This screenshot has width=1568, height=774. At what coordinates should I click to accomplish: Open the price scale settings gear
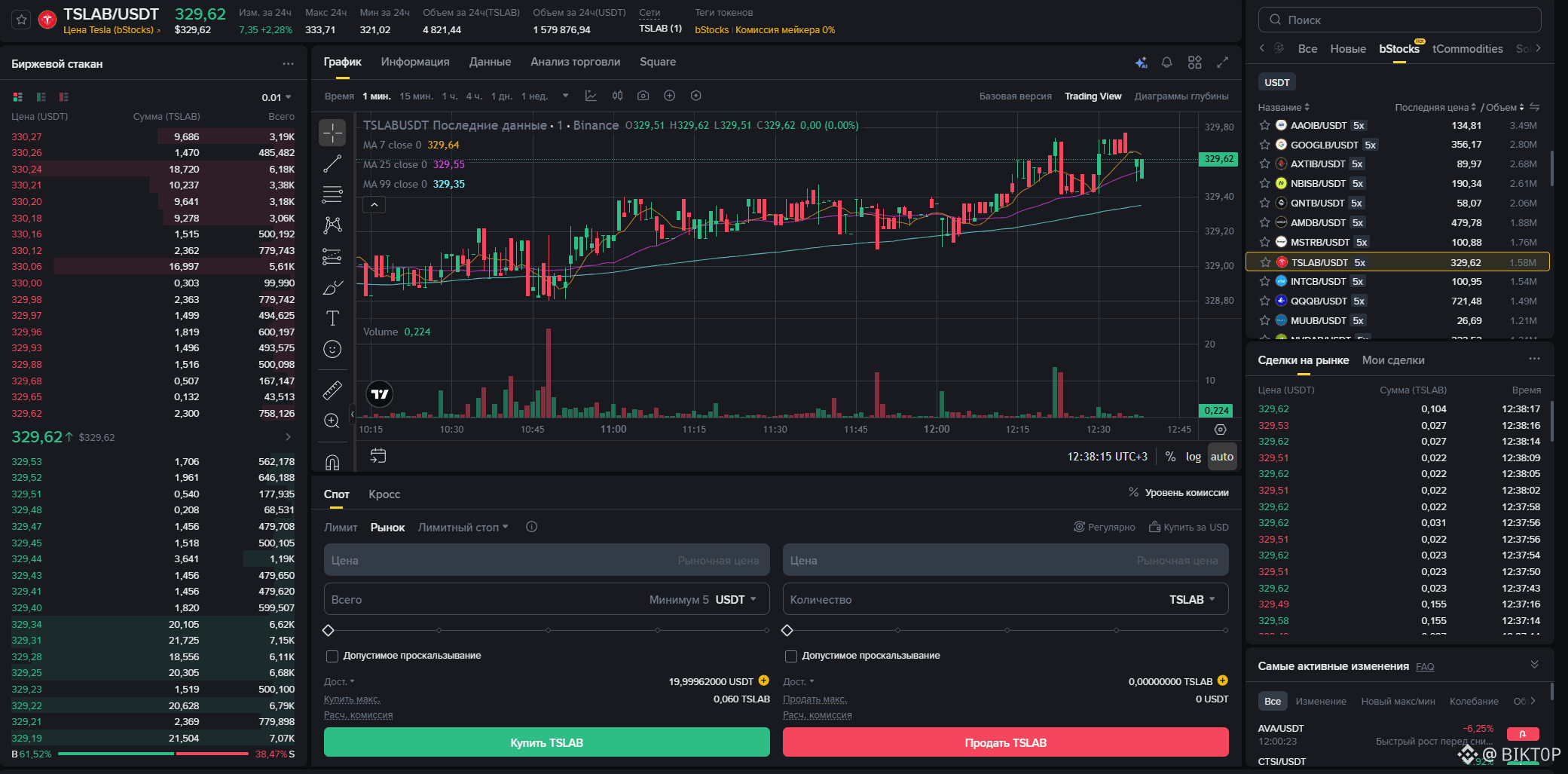coord(1221,430)
